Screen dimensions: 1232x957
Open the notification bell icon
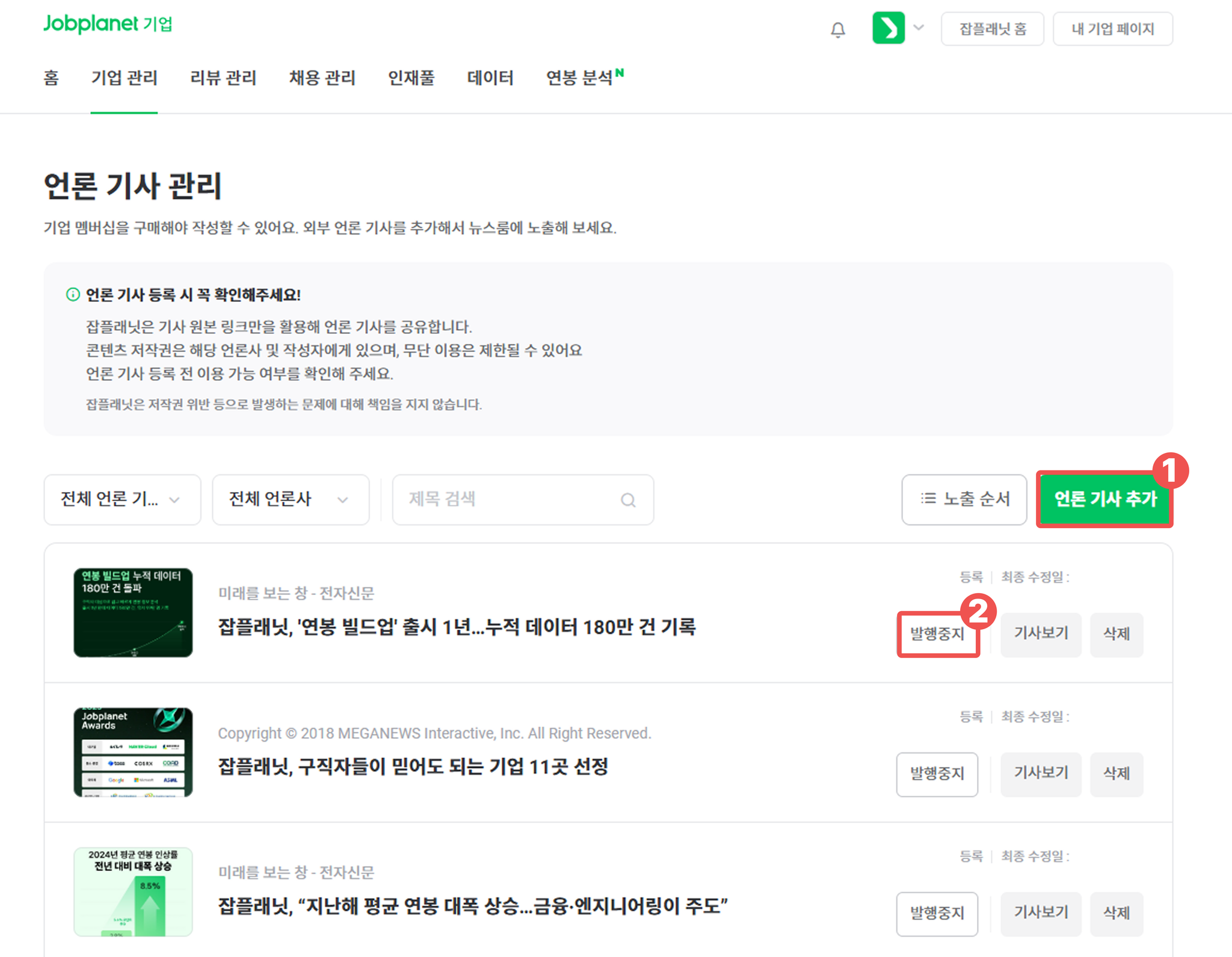click(x=837, y=29)
